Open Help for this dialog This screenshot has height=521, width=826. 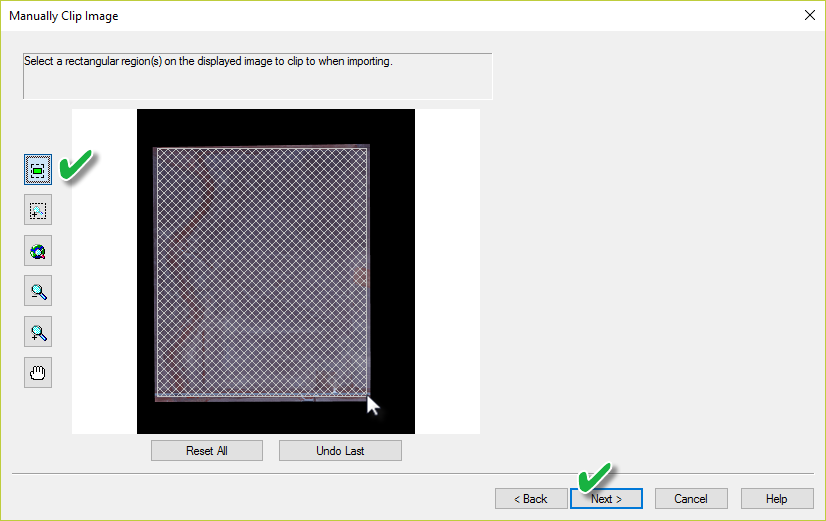point(777,499)
